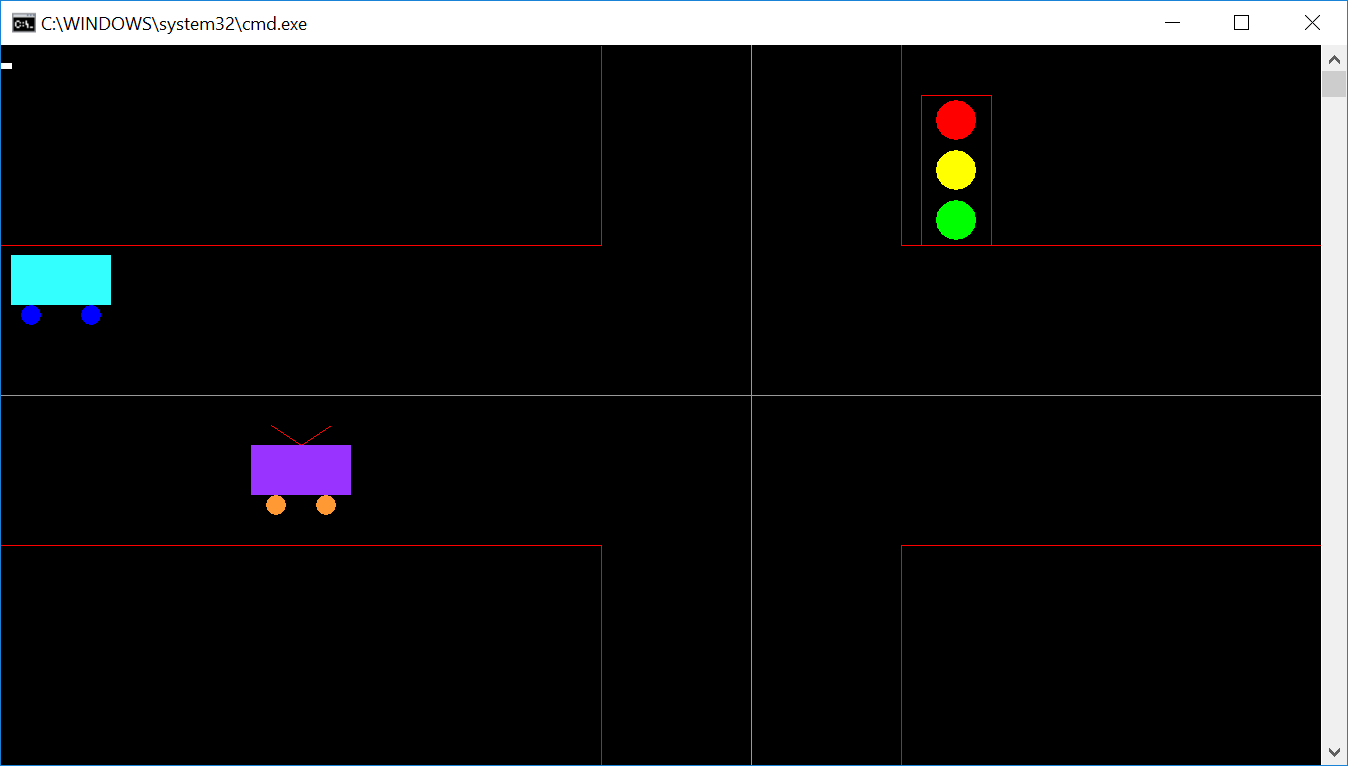Viewport: 1348px width, 766px height.
Task: Click the right orange wheel of trolleybus
Action: [x=326, y=505]
